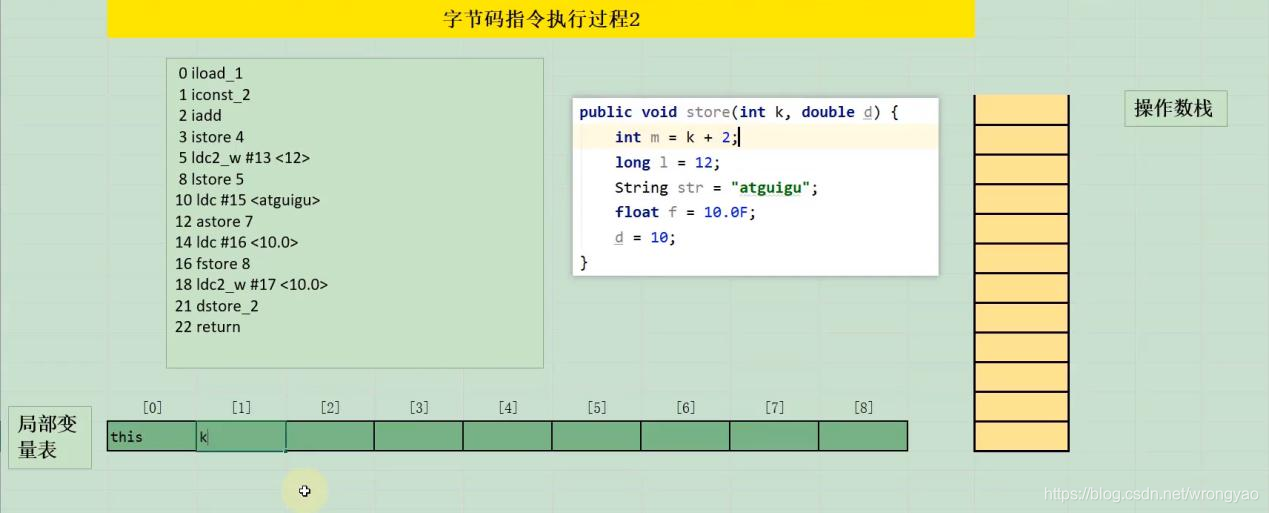Screen dimensions: 1269x513
Task: Click code line 'float f = 10.0F;'
Action: pos(685,212)
